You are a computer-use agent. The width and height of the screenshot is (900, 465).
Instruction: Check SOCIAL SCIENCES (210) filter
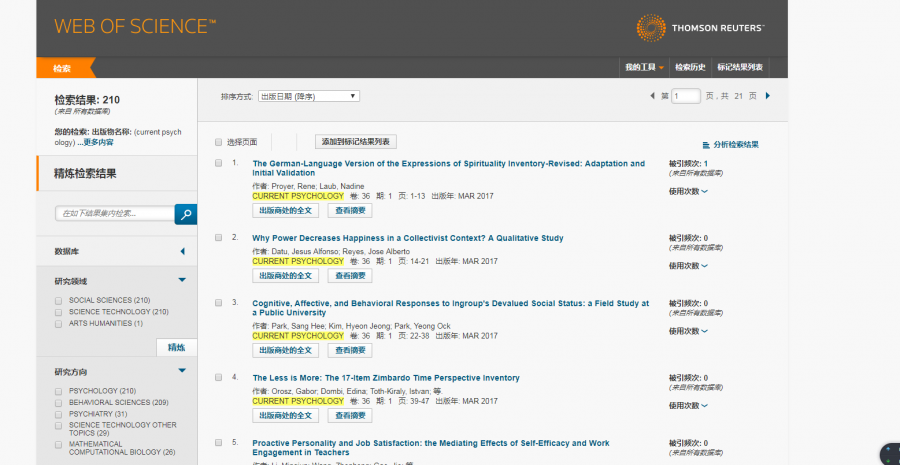tap(58, 300)
